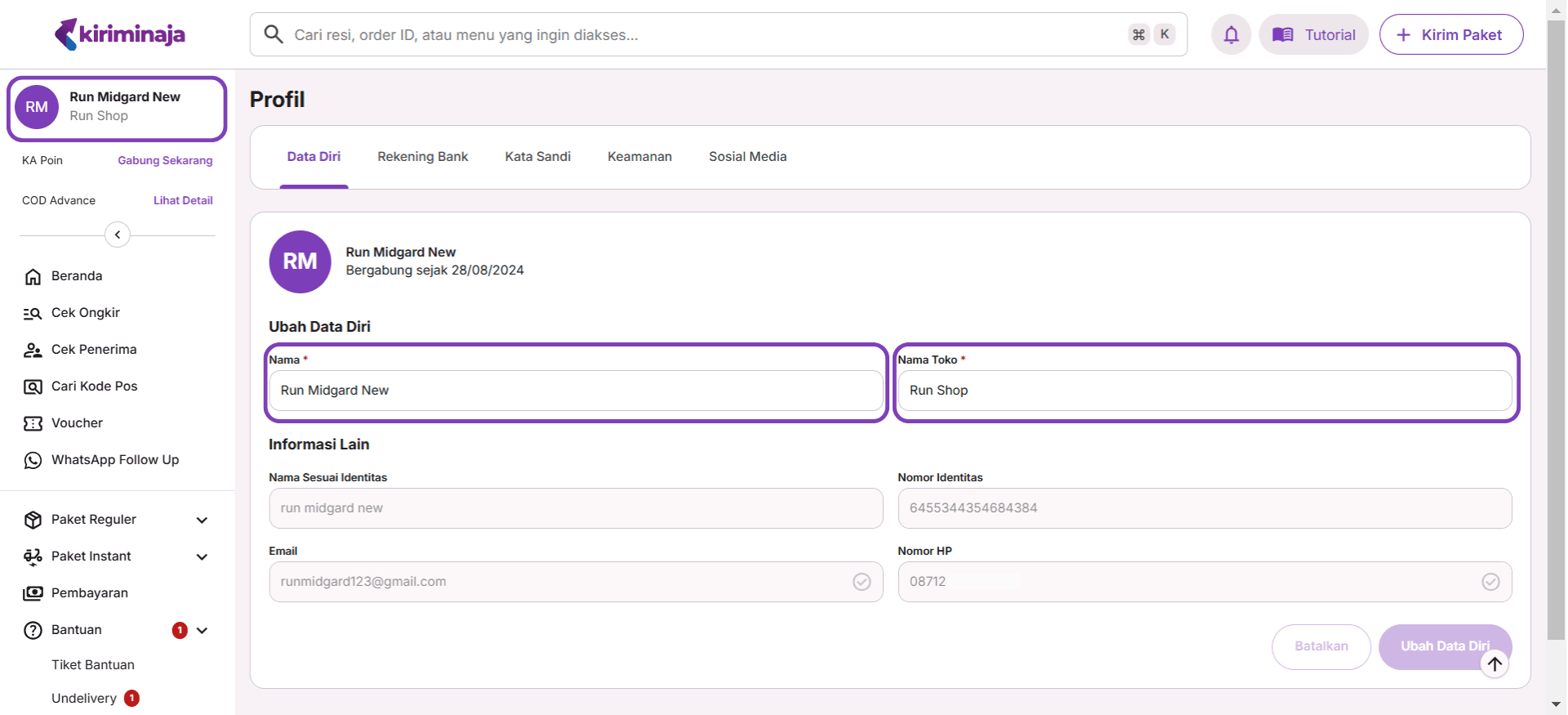Expand the Paket Reguler submenu
The width and height of the screenshot is (1568, 715).
coord(202,521)
